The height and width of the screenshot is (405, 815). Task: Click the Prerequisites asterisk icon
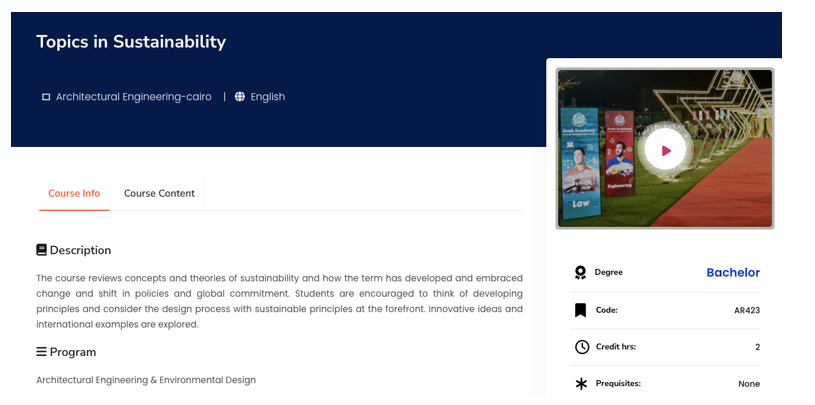click(x=581, y=384)
